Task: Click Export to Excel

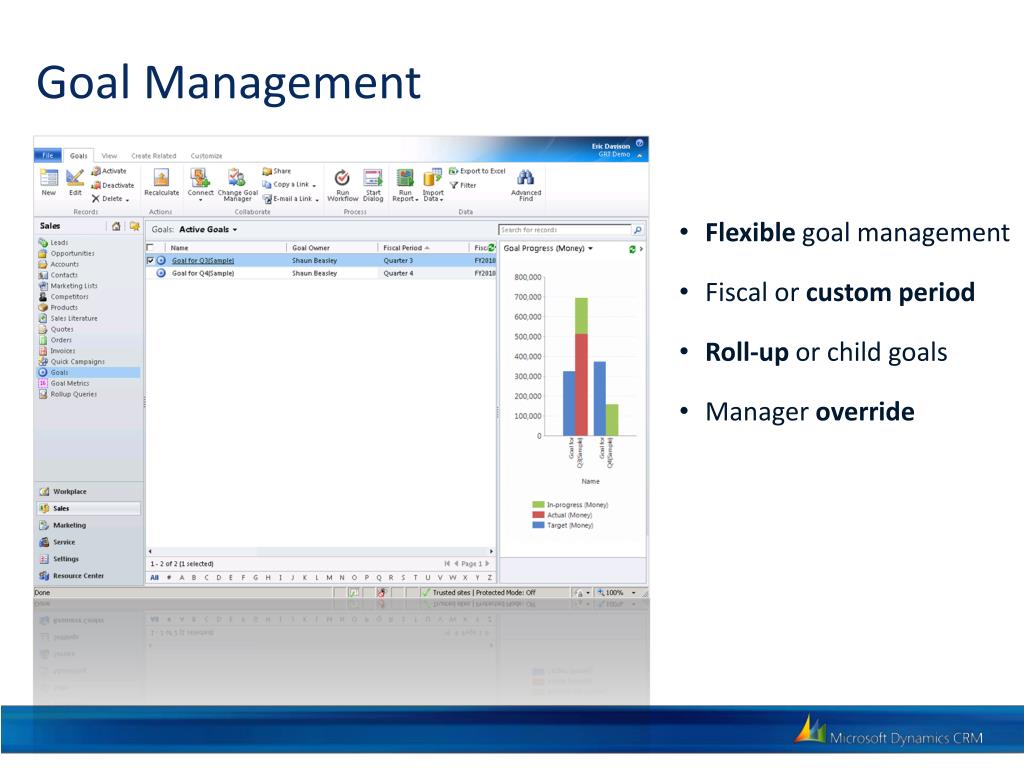Action: (477, 171)
